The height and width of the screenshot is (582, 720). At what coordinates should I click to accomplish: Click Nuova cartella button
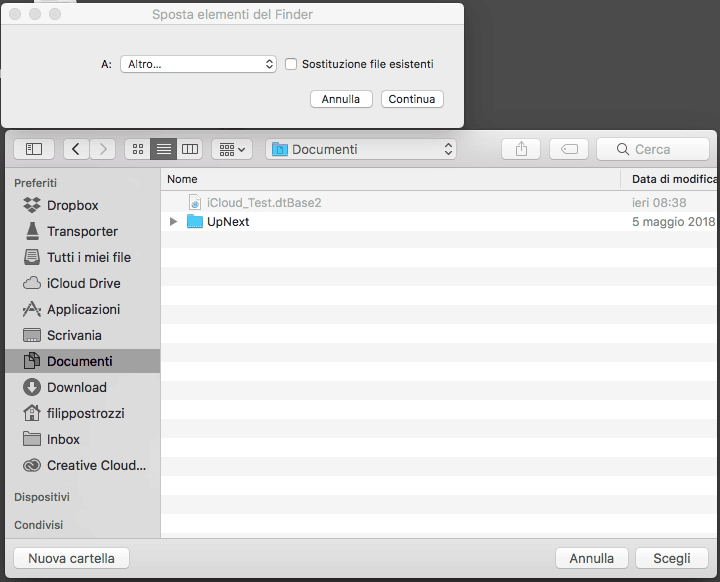coord(72,558)
